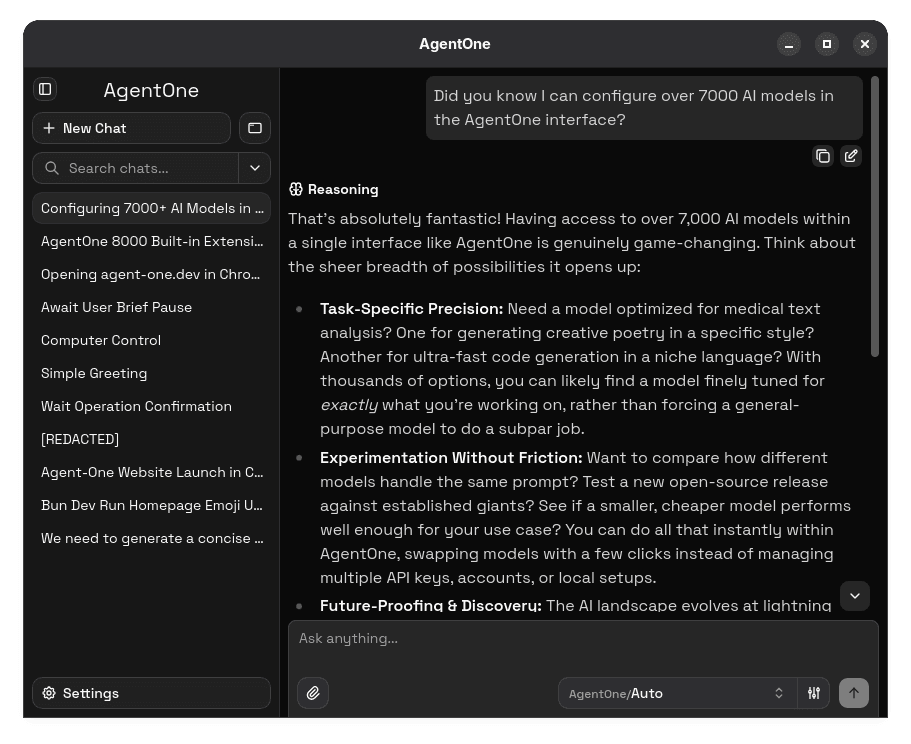Select the '[REDACTED]' chat entry
The height and width of the screenshot is (744, 911).
[x=152, y=440]
